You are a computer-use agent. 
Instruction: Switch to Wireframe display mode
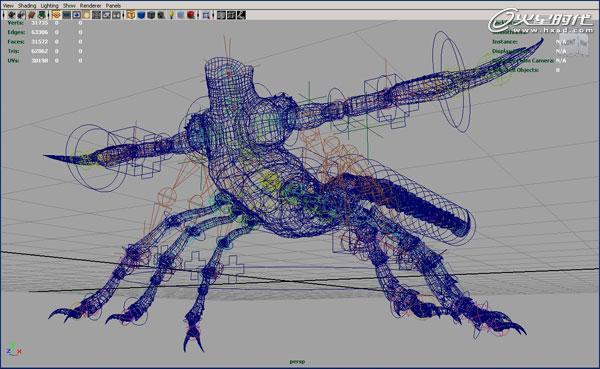coord(131,15)
